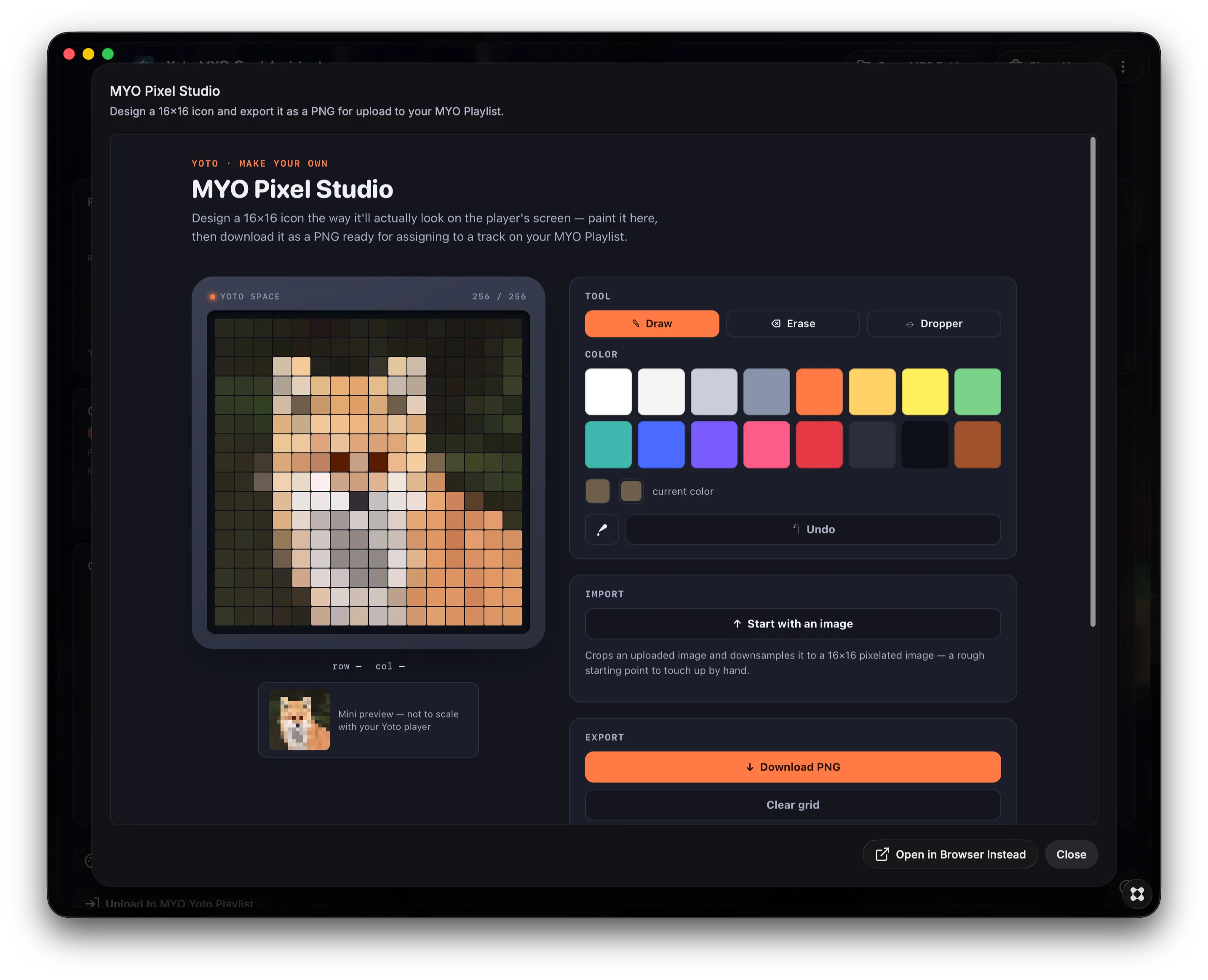Pick the off-white swatch beside pure white
Viewport: 1208px width, 980px height.
coord(661,391)
